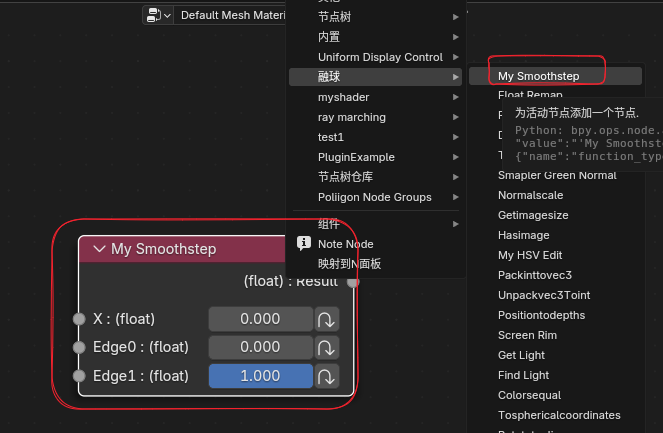Collapse the My Smoothstep node
The image size is (663, 433).
pyautogui.click(x=99, y=249)
